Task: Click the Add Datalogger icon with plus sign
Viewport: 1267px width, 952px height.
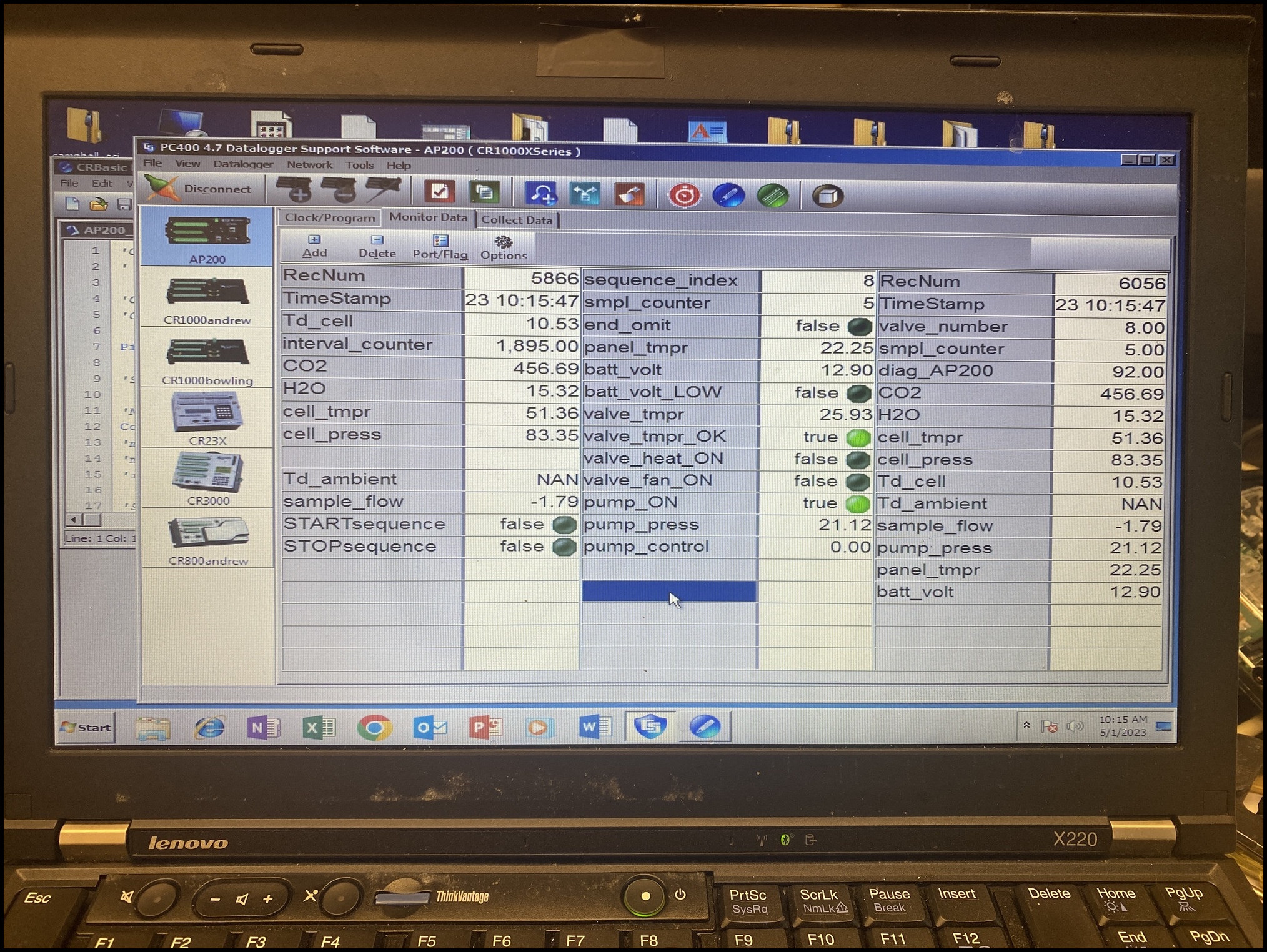Action: [294, 189]
